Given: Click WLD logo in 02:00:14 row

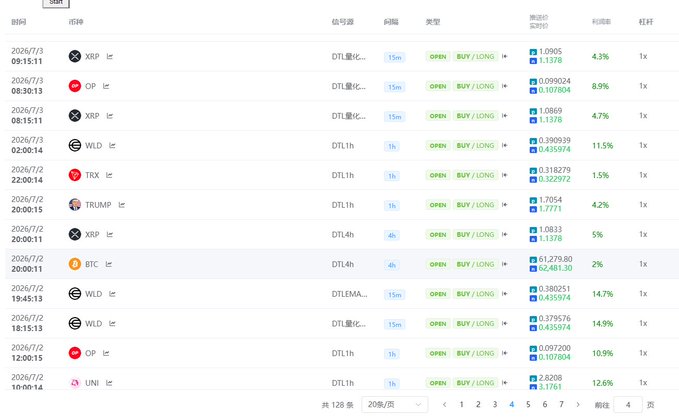Looking at the screenshot, I should click(x=75, y=145).
